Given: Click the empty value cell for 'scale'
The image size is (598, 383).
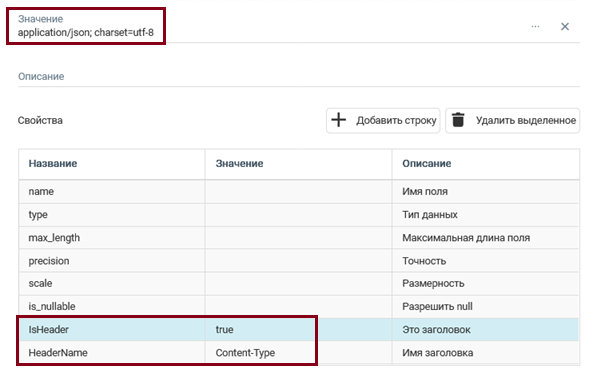Looking at the screenshot, I should coord(298,283).
